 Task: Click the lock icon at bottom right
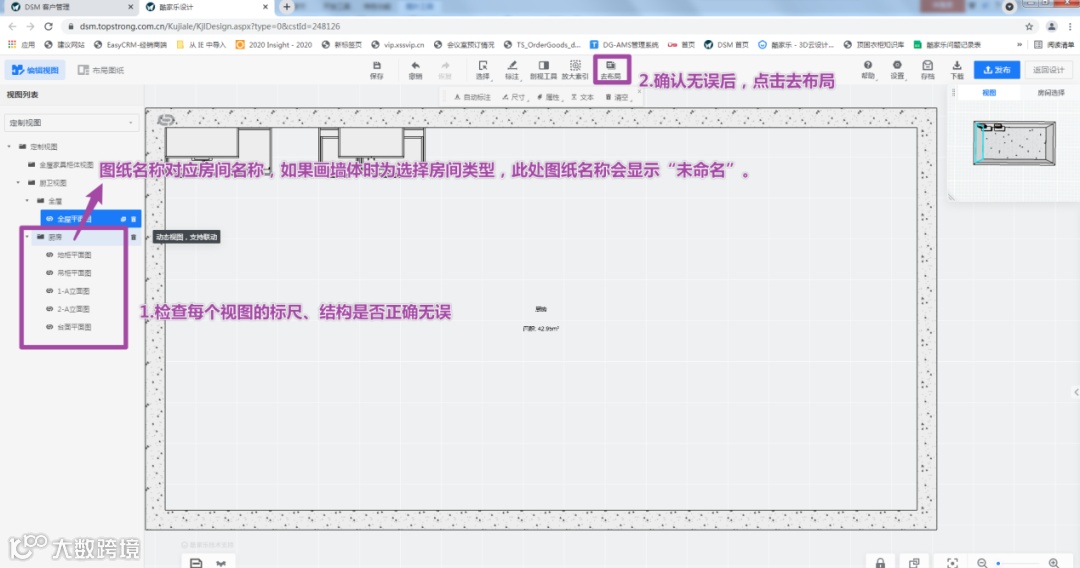click(880, 562)
